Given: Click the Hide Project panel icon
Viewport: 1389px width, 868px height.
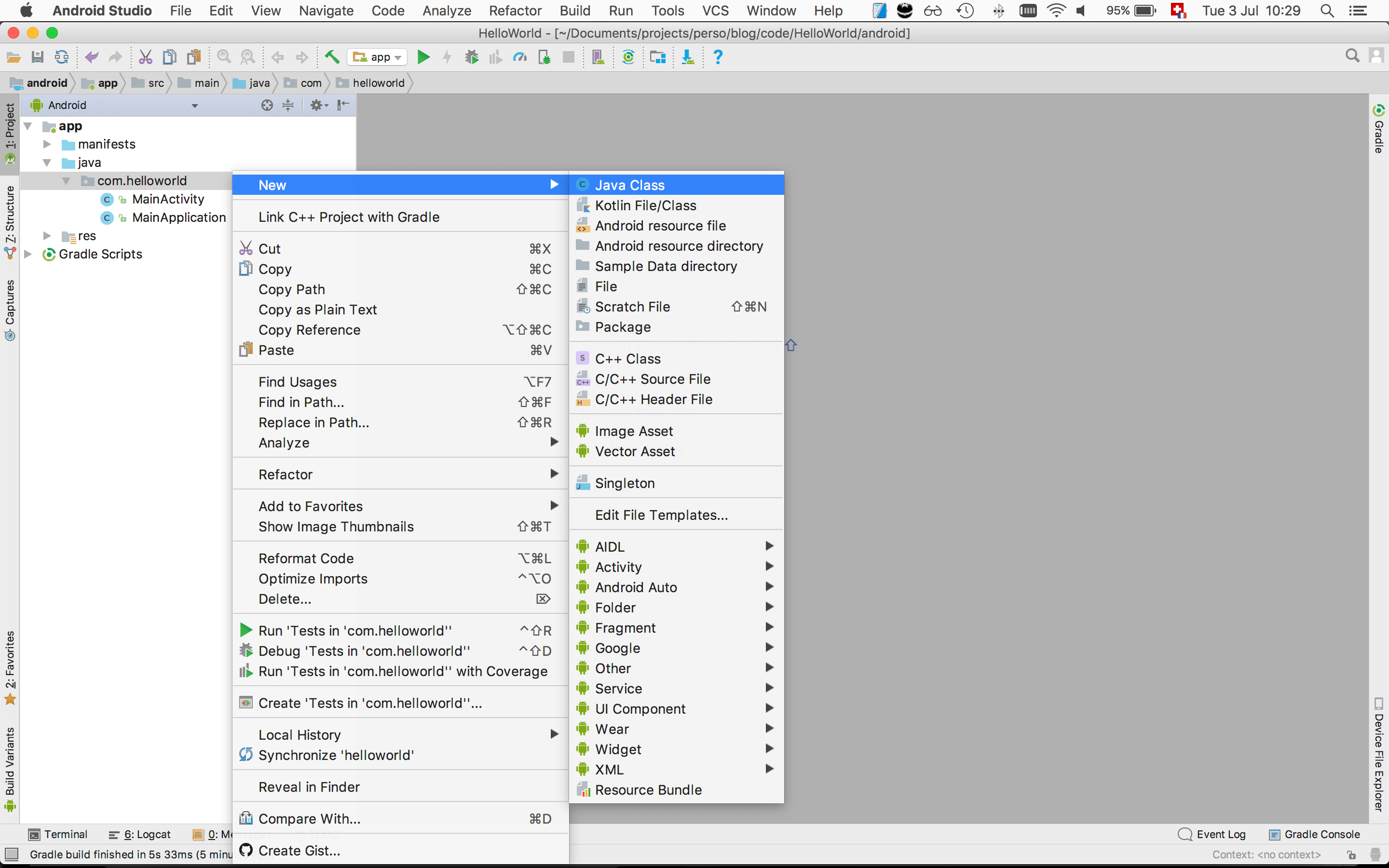Looking at the screenshot, I should tap(343, 105).
